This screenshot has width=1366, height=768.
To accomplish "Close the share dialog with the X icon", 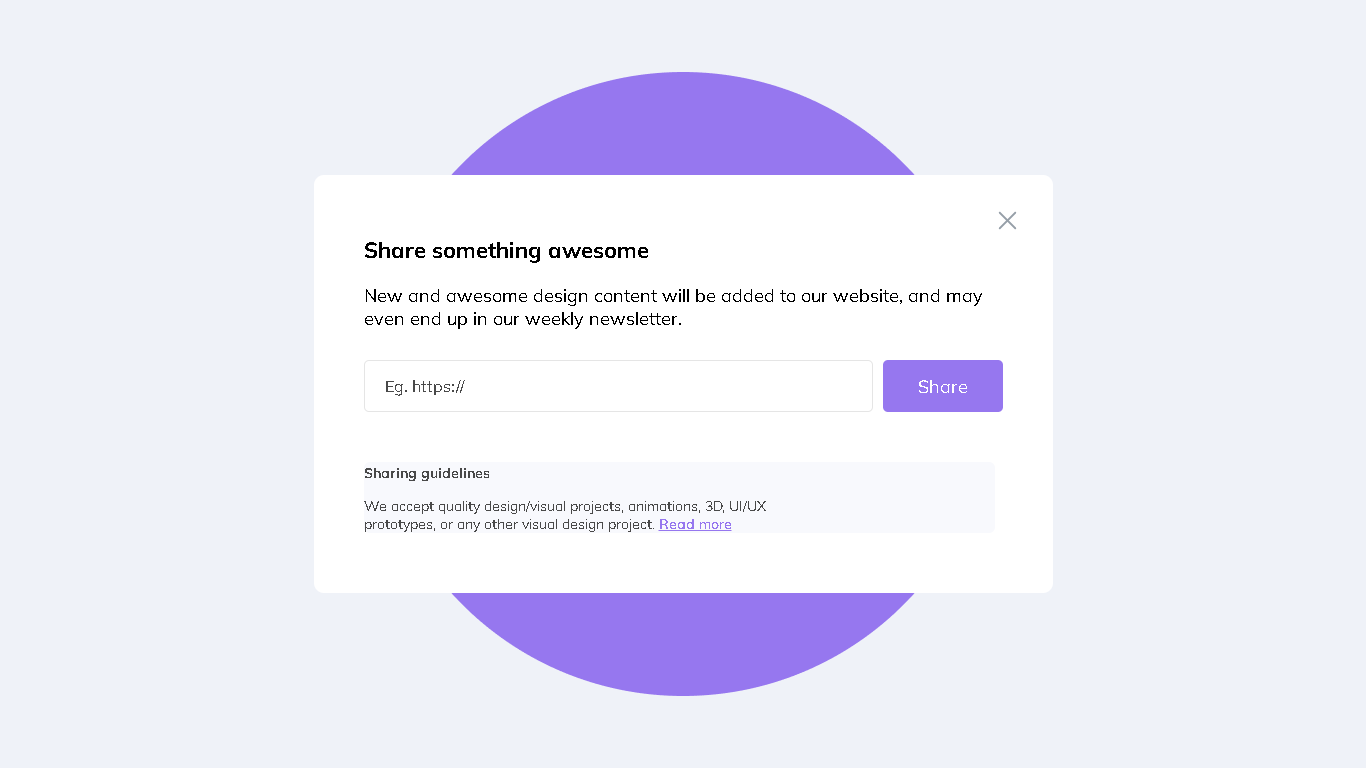I will pos(1007,220).
